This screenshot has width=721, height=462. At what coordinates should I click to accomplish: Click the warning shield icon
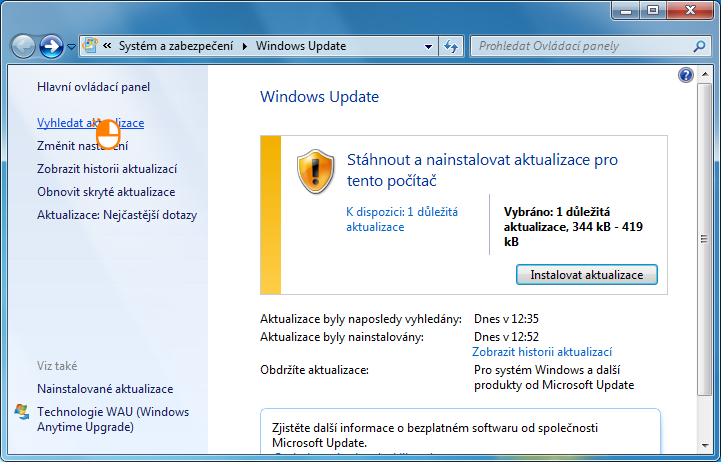(315, 171)
